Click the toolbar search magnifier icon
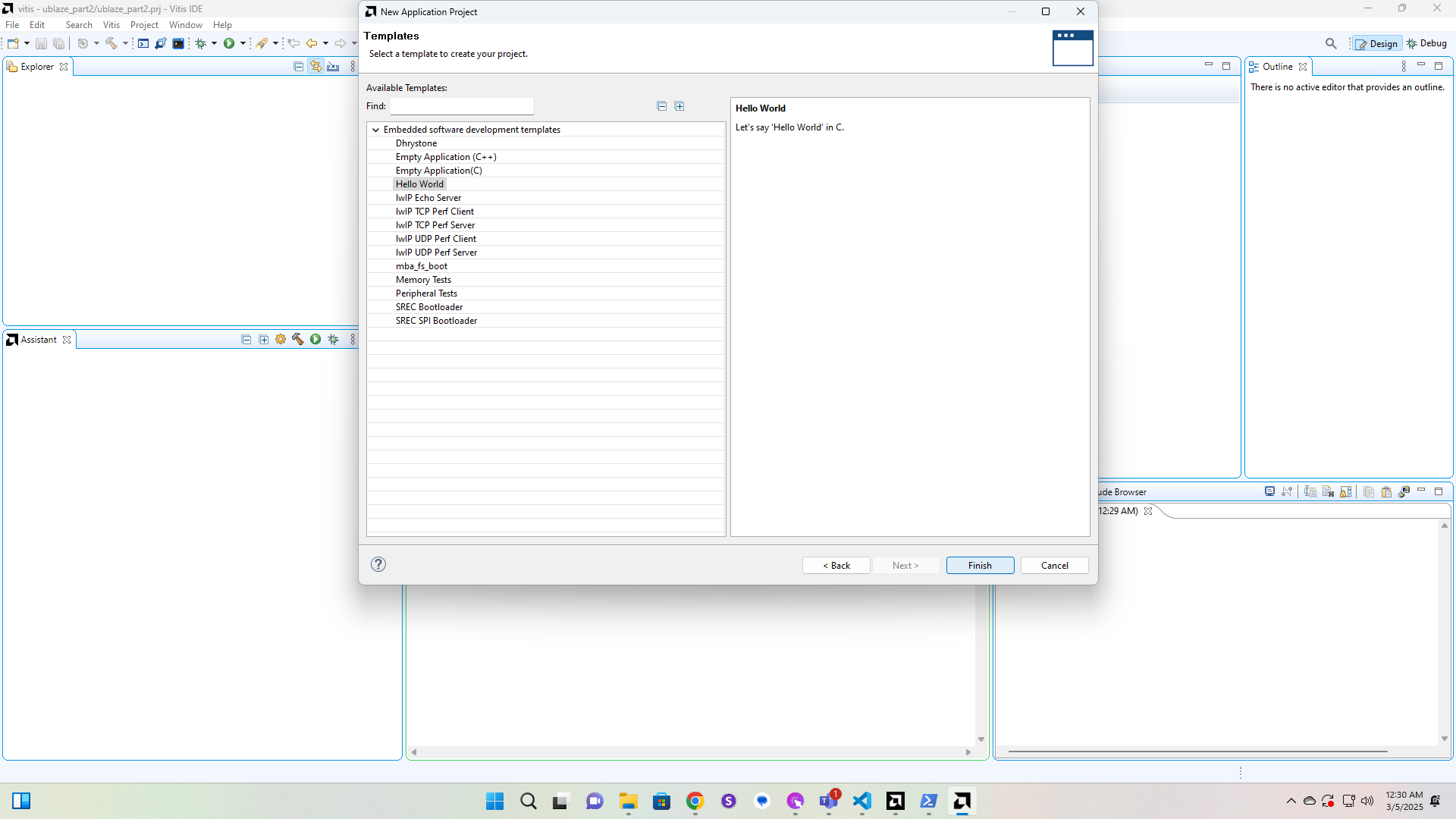Image resolution: width=1456 pixels, height=819 pixels. click(1331, 43)
